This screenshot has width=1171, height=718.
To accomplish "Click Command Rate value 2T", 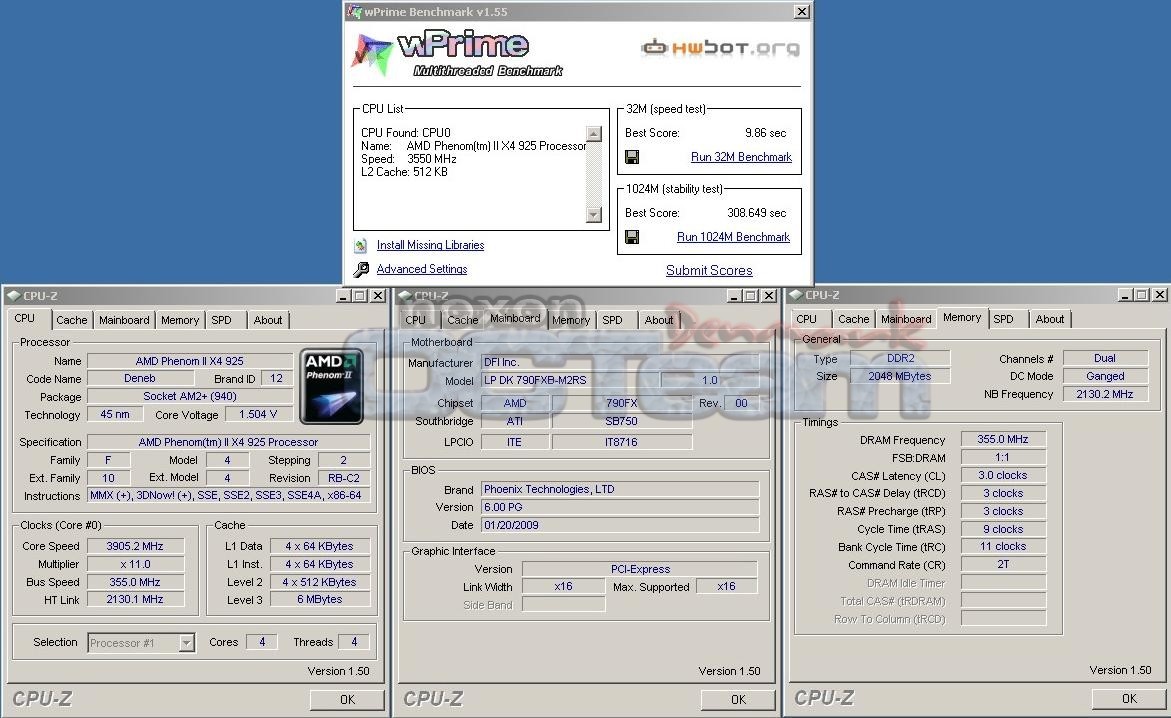I will (1003, 565).
